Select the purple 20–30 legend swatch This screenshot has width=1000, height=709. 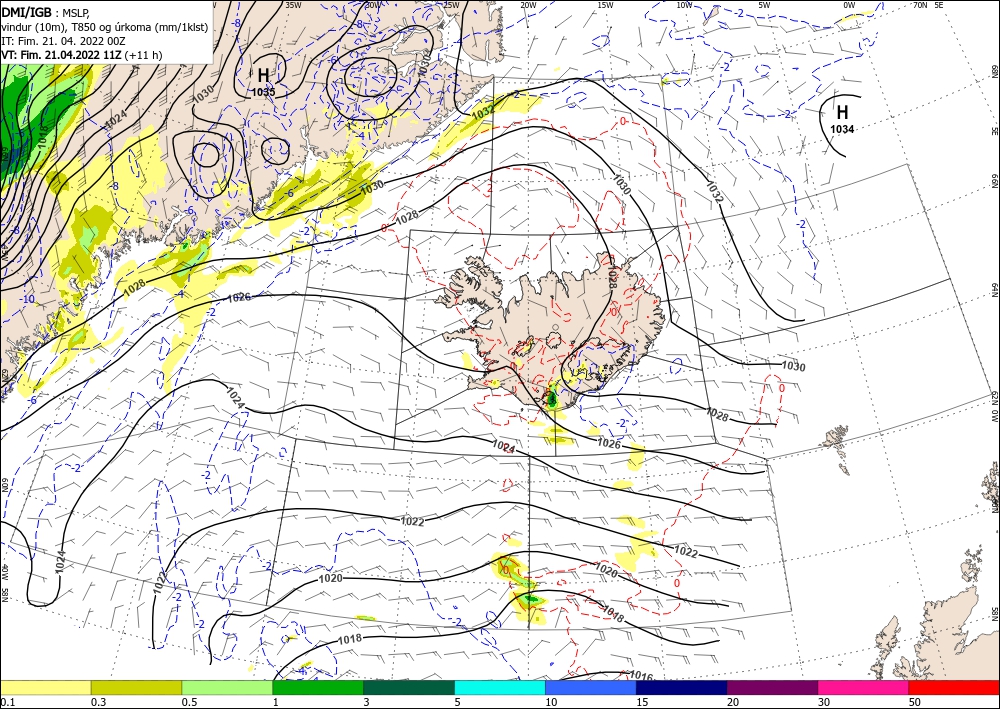[772, 687]
